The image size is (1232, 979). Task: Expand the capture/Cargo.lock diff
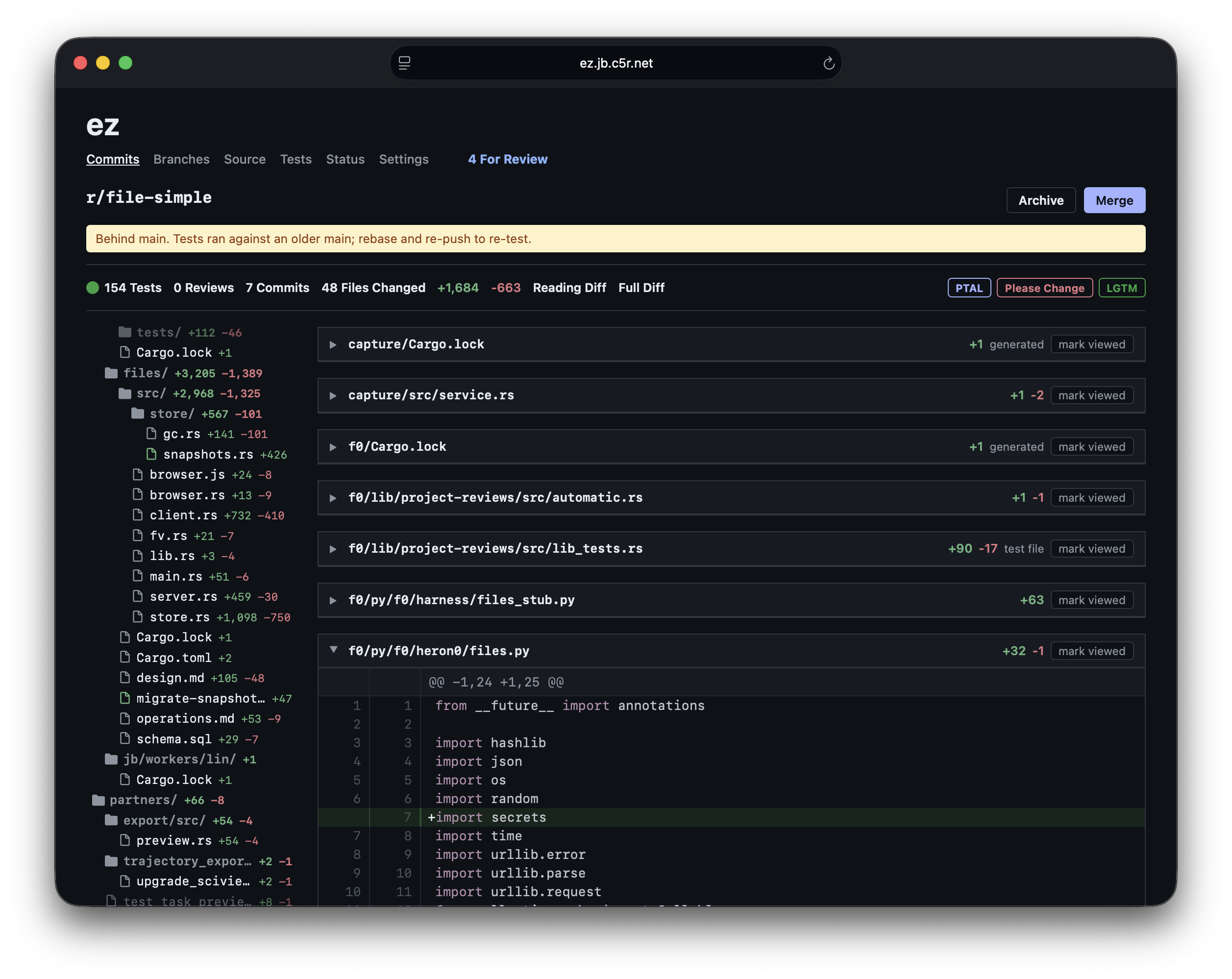[333, 344]
